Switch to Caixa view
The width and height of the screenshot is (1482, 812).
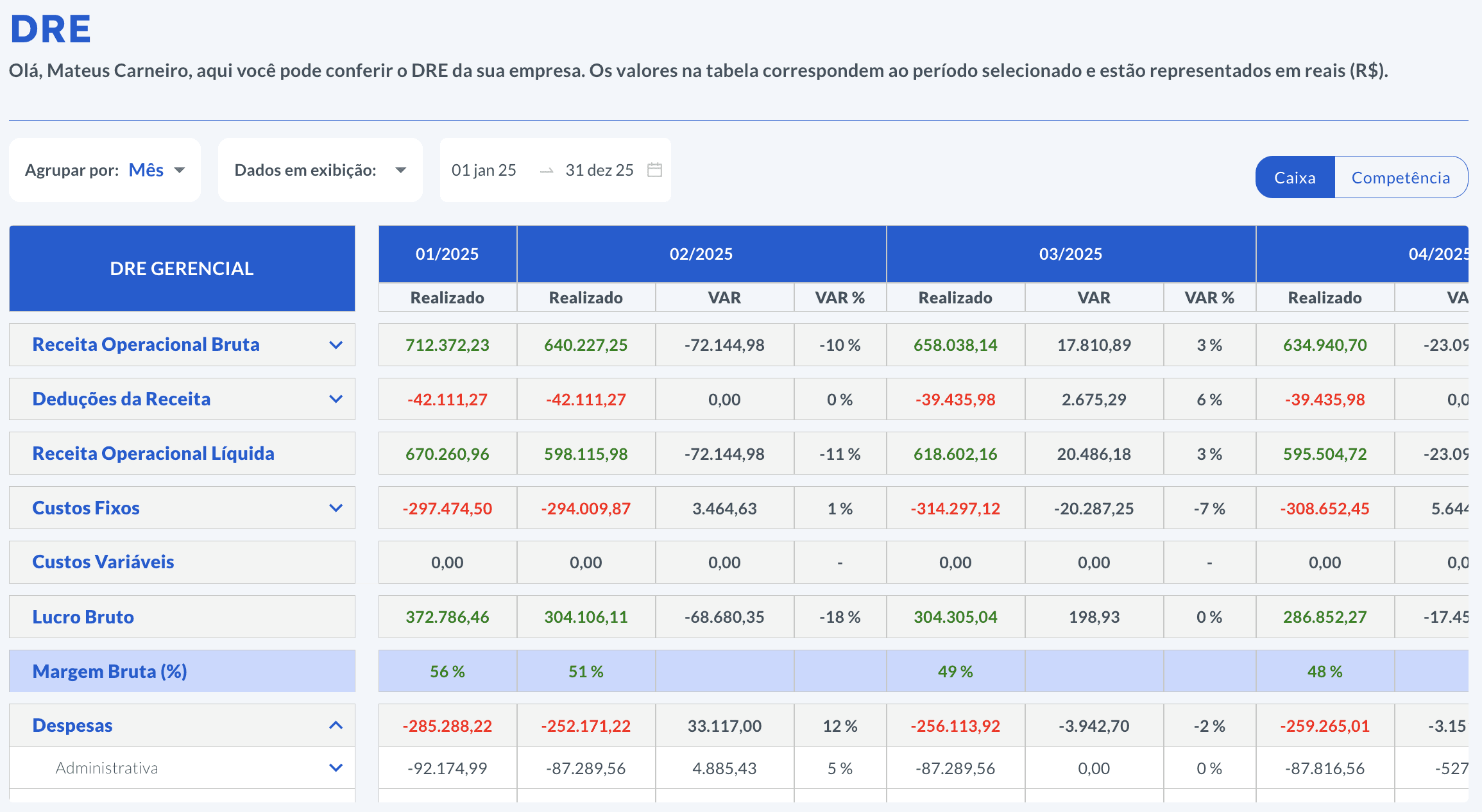point(1295,178)
